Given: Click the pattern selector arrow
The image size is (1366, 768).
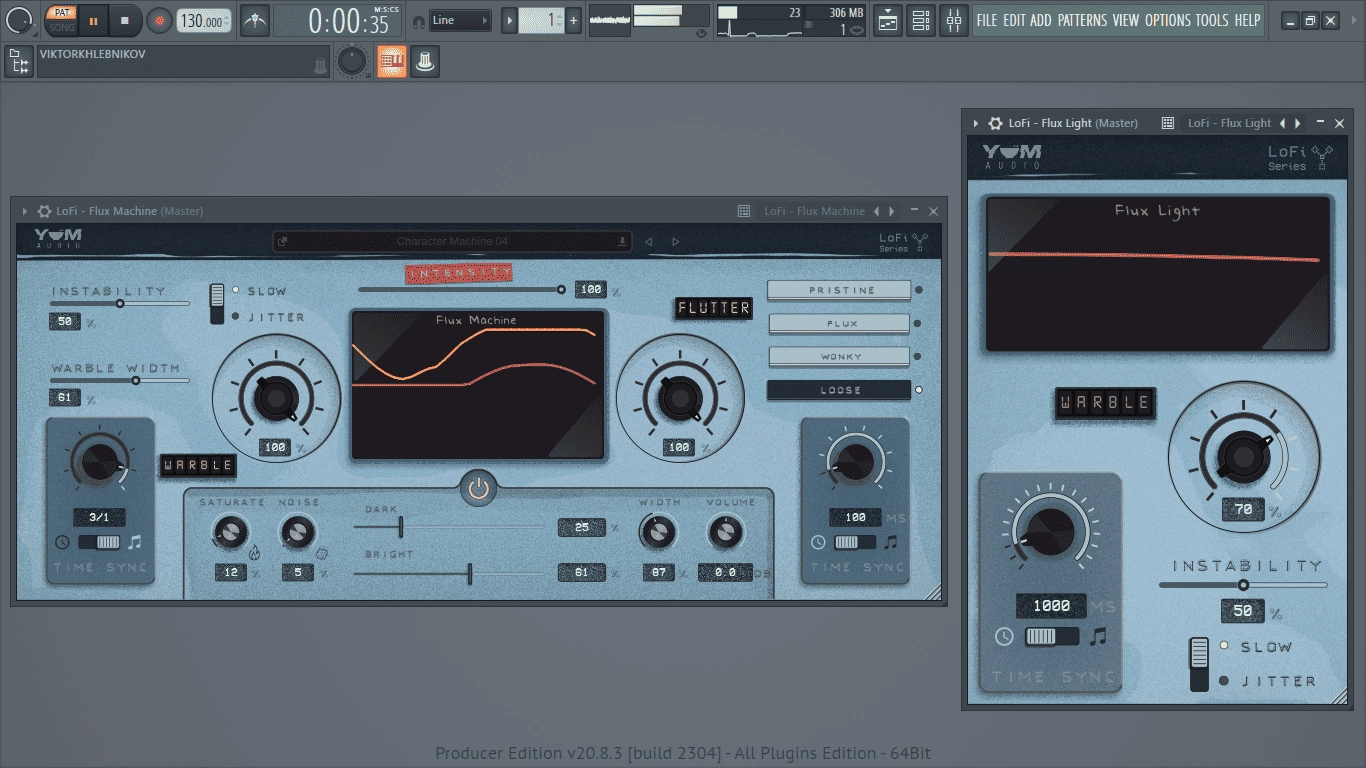Looking at the screenshot, I should (509, 20).
